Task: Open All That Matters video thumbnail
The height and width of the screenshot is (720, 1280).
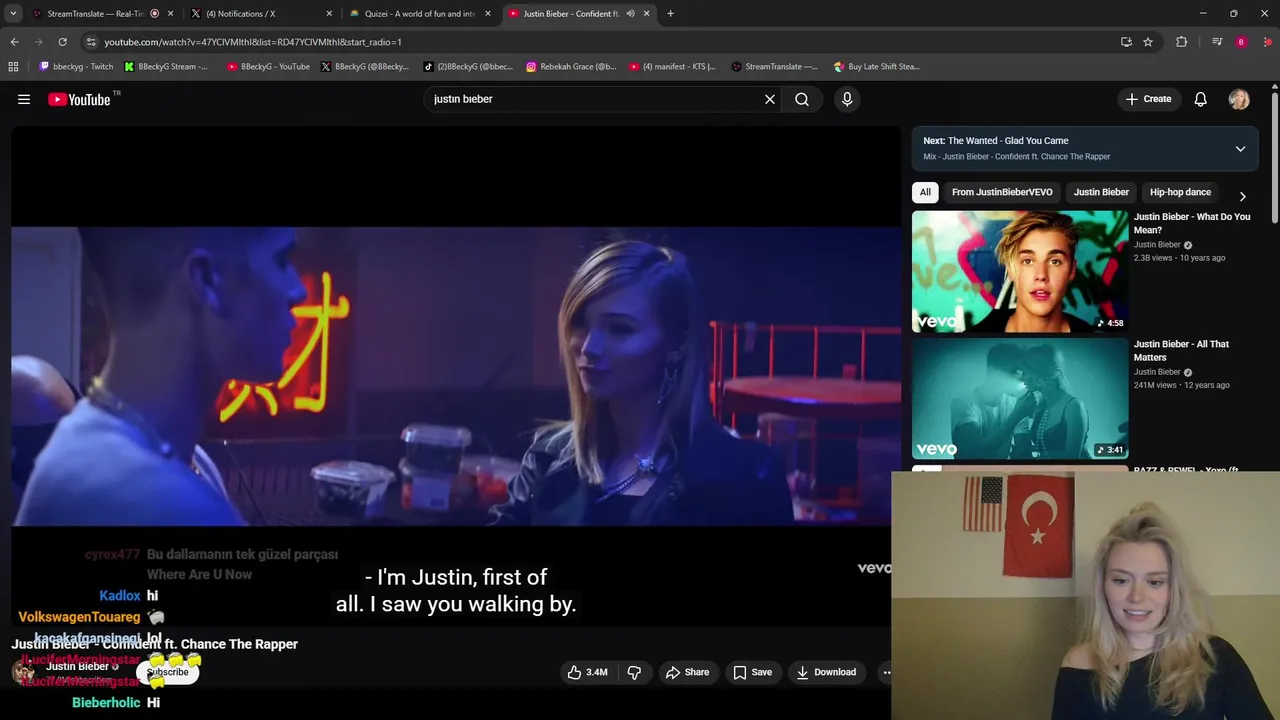Action: 1020,398
